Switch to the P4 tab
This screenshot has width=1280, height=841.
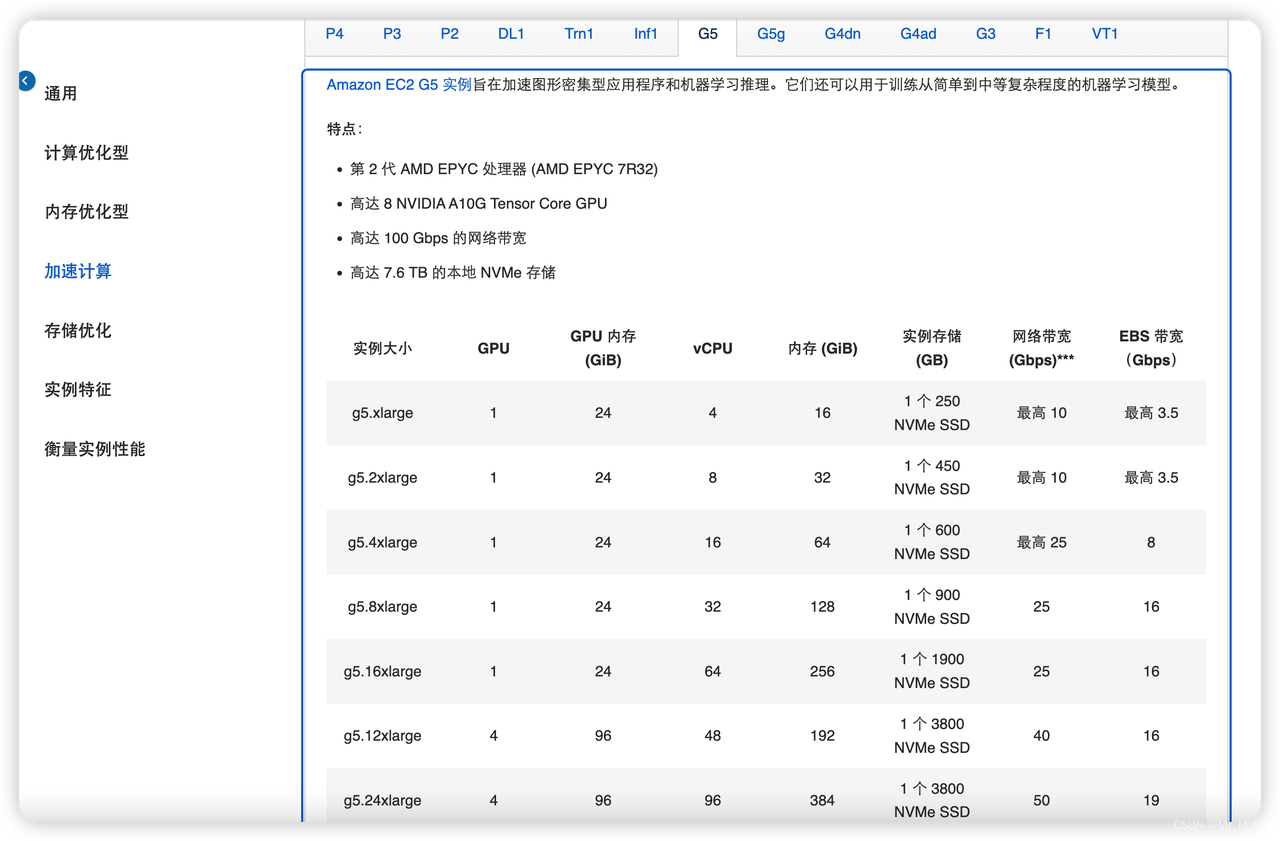click(335, 34)
